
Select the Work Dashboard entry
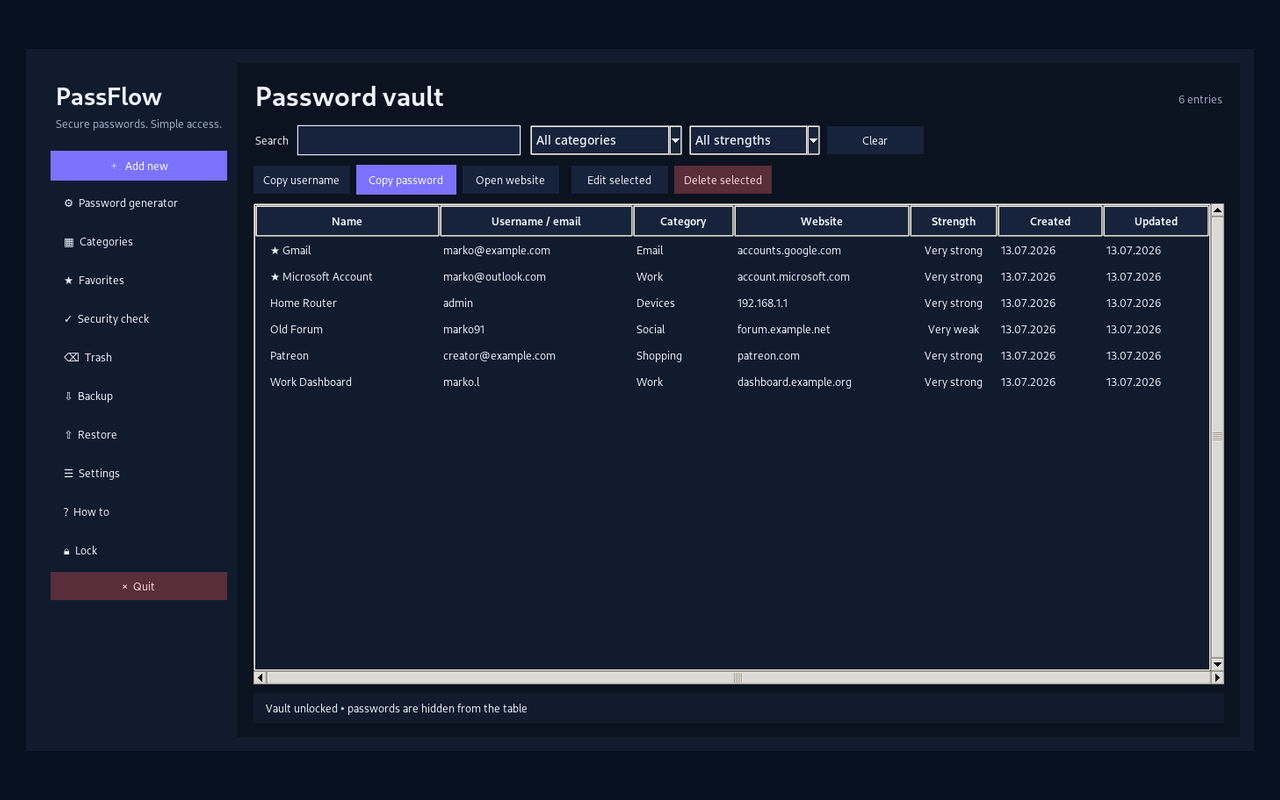pos(732,382)
